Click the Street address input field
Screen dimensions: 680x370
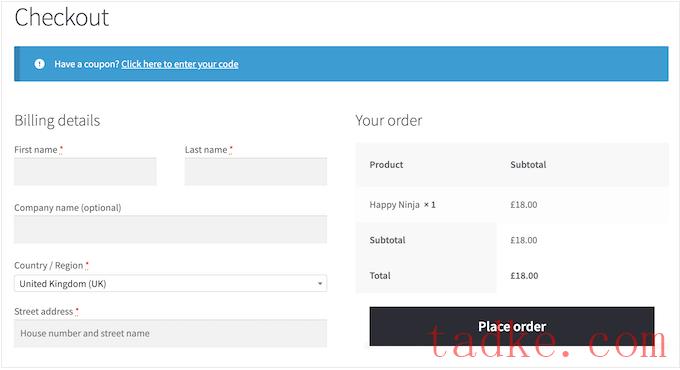pos(170,334)
